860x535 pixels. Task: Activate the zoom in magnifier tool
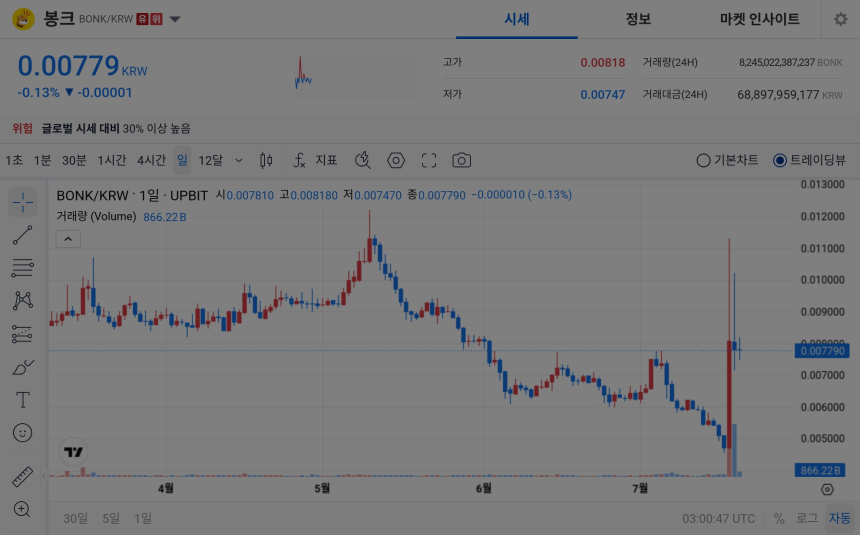pyautogui.click(x=22, y=509)
